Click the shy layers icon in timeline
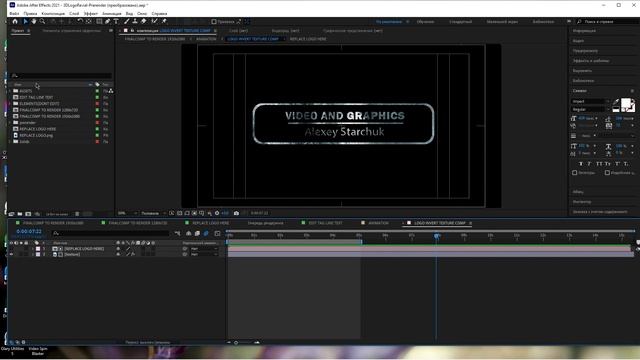The height and width of the screenshot is (360, 640). pyautogui.click(x=189, y=233)
